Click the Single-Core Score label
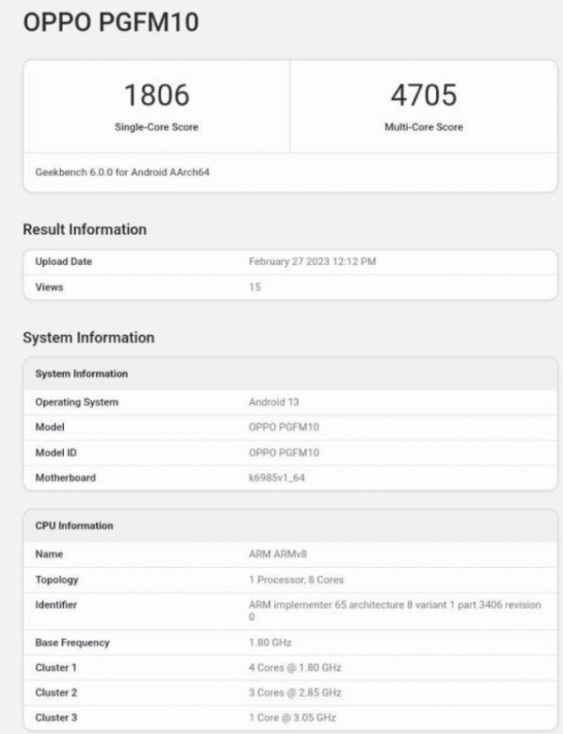 [x=156, y=127]
